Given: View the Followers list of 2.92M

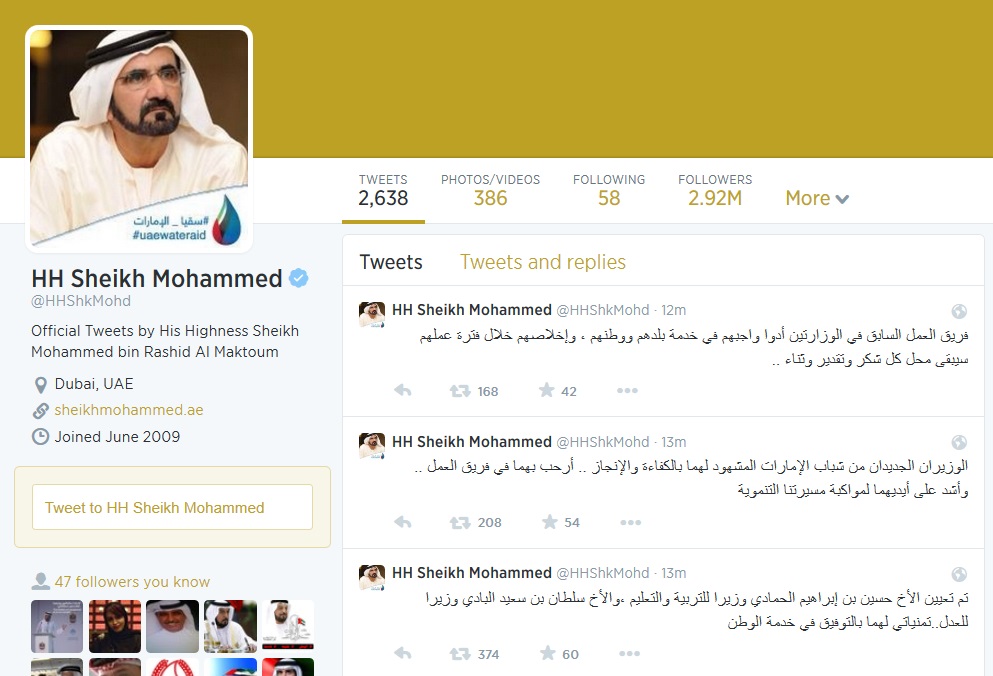Looking at the screenshot, I should point(715,190).
